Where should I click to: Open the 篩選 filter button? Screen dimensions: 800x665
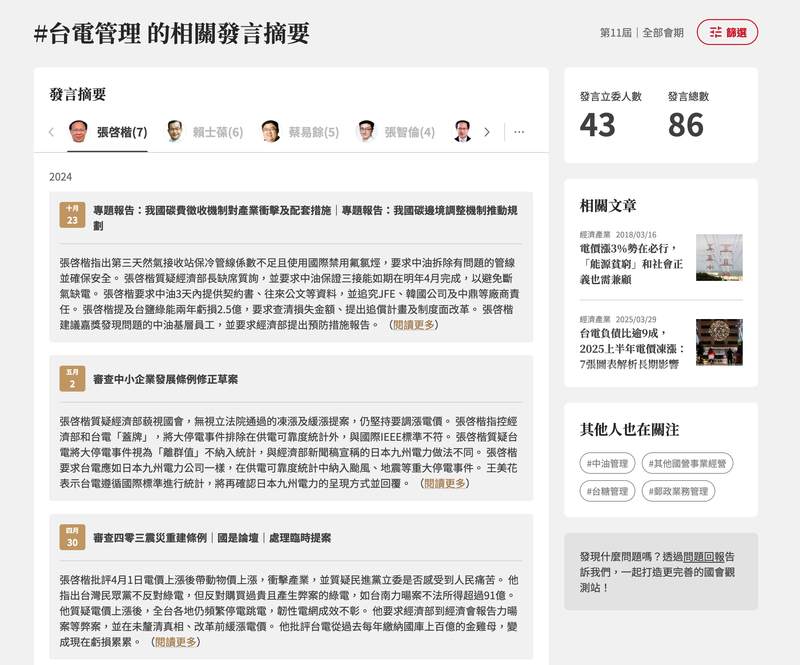(727, 32)
